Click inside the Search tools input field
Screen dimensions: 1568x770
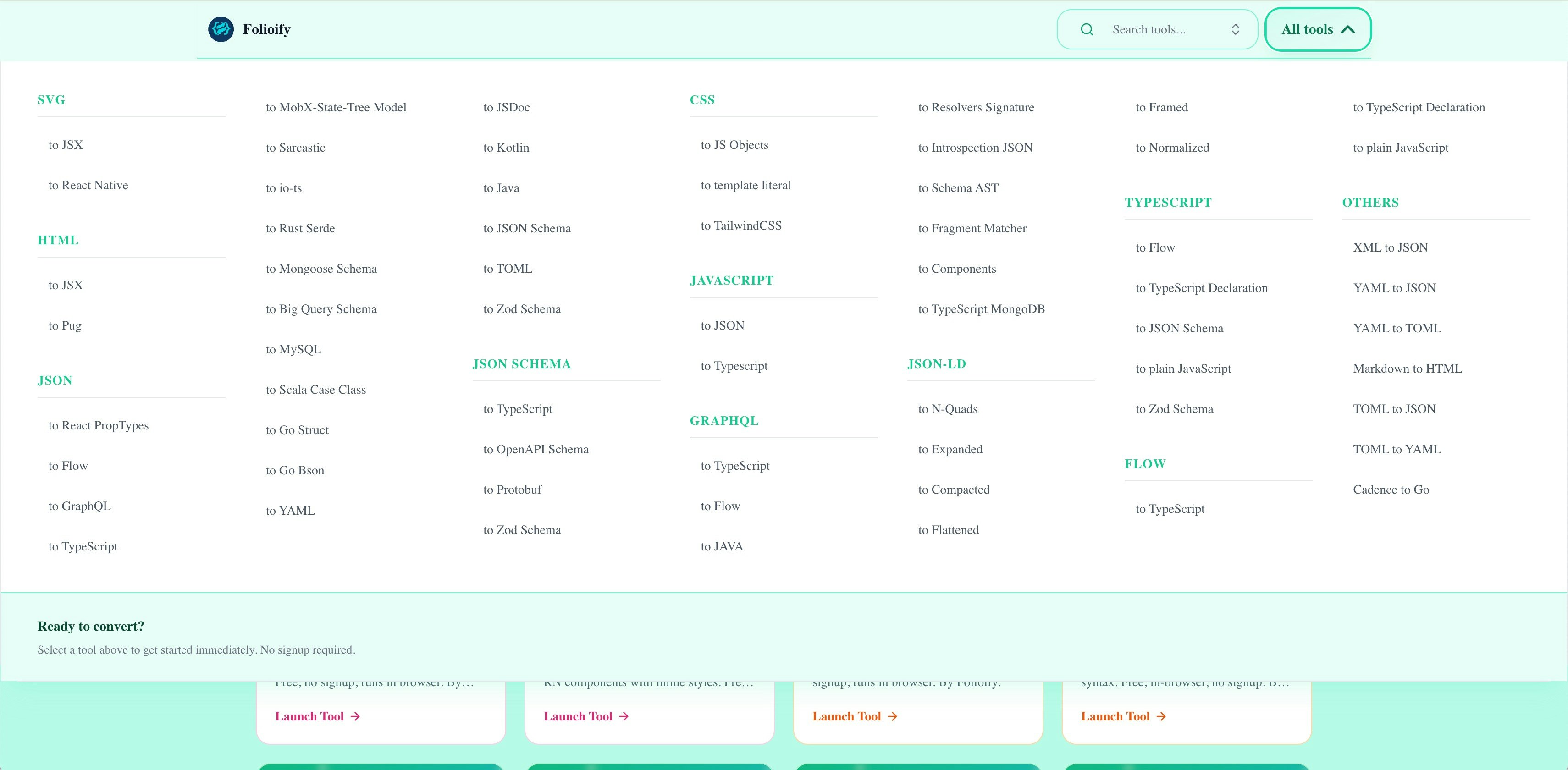click(1157, 28)
